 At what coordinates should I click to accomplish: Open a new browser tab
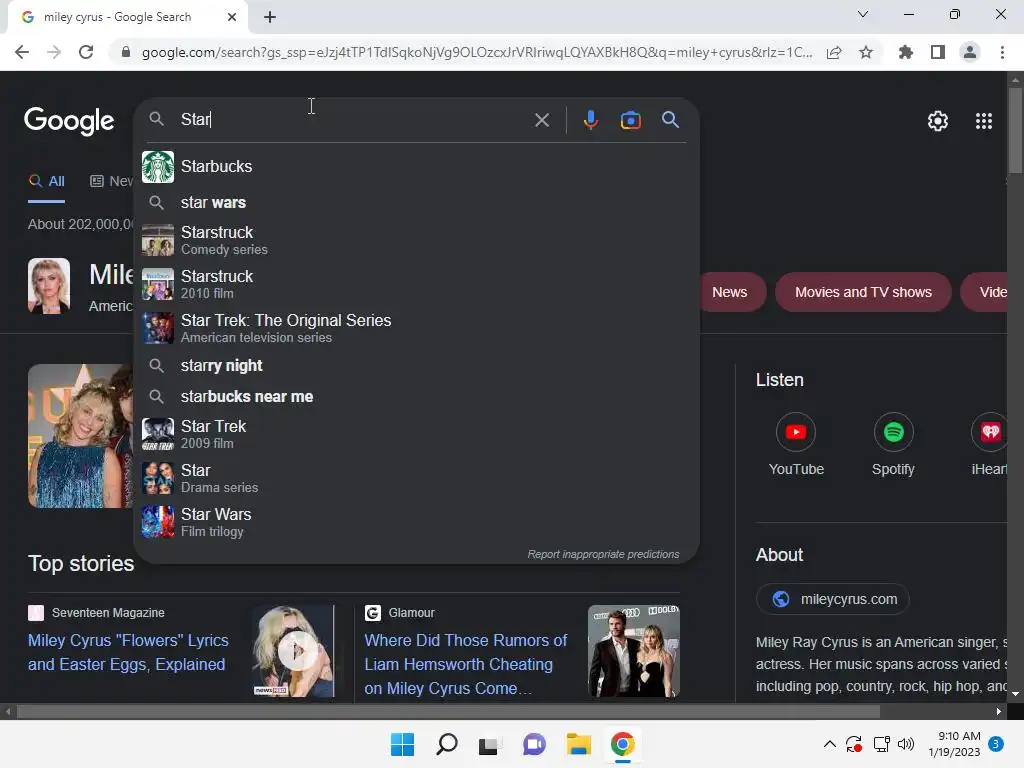[x=270, y=17]
